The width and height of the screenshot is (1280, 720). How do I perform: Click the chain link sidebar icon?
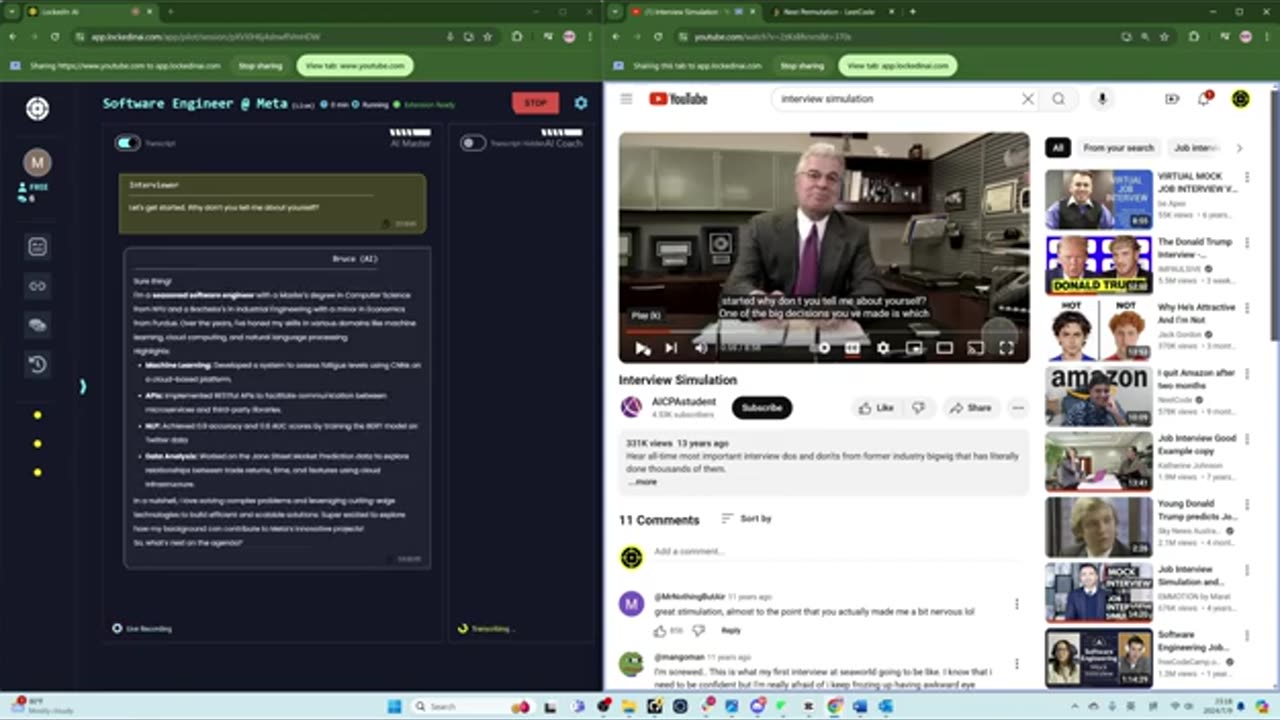click(x=37, y=286)
